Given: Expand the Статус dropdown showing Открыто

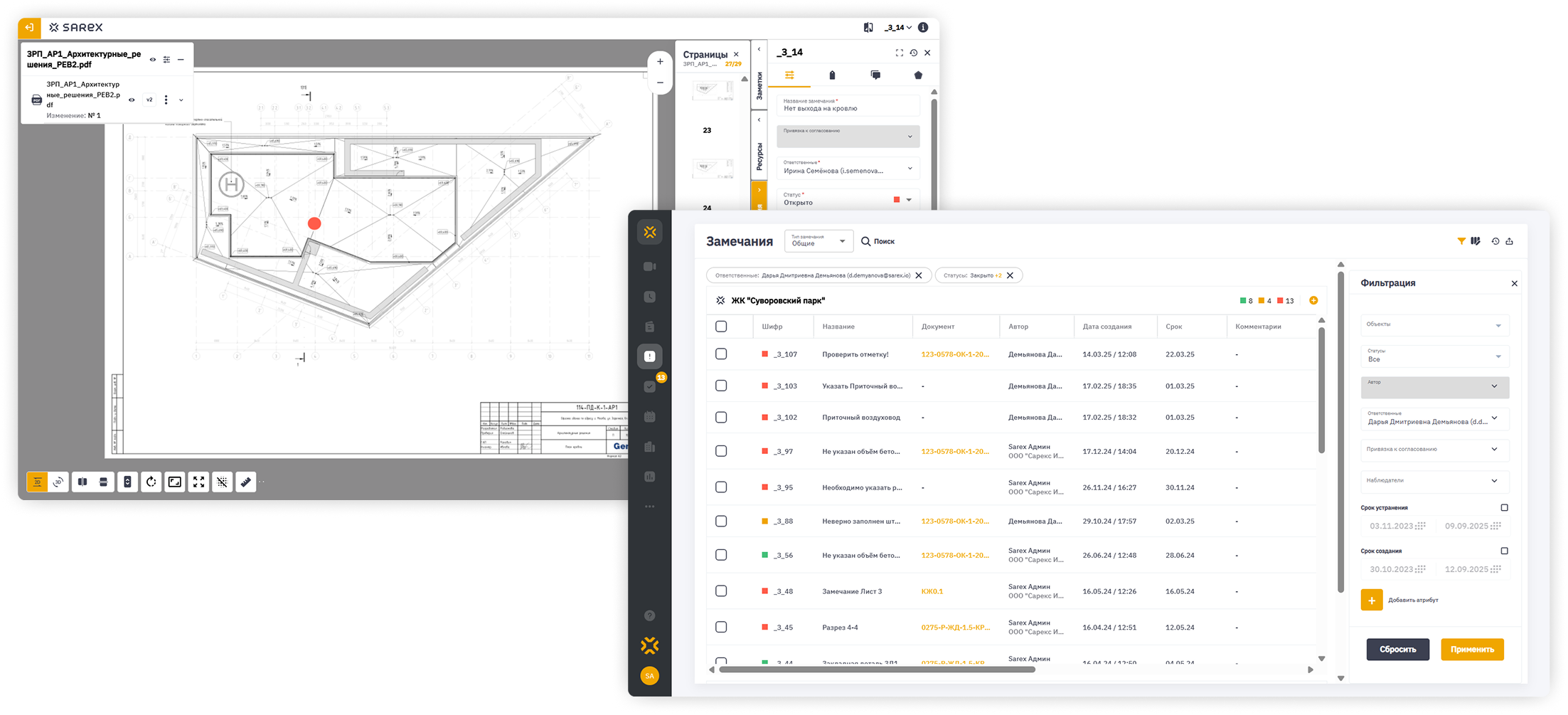Looking at the screenshot, I should click(909, 200).
